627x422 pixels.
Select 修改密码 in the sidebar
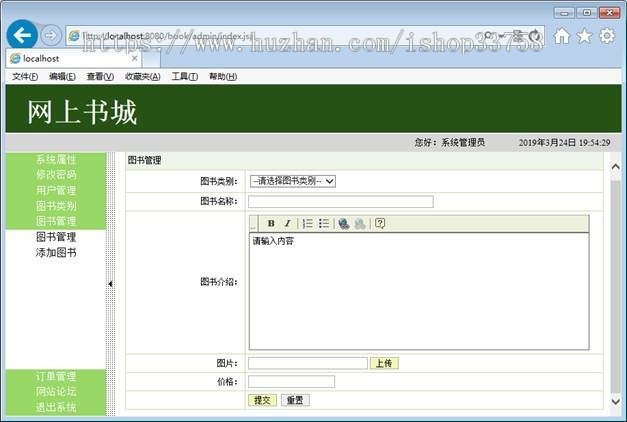tap(56, 175)
